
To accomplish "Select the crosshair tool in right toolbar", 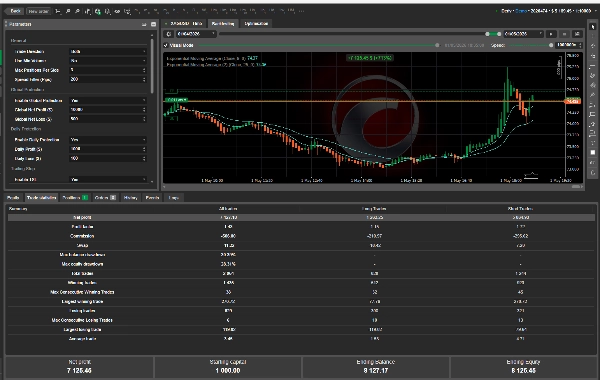I will coord(593,36).
